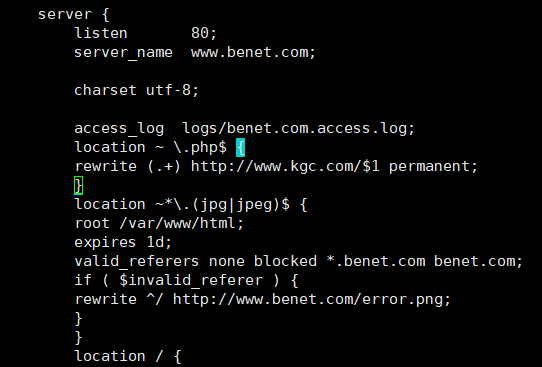Click the (jpg|jpeg) location pattern

coord(236,205)
